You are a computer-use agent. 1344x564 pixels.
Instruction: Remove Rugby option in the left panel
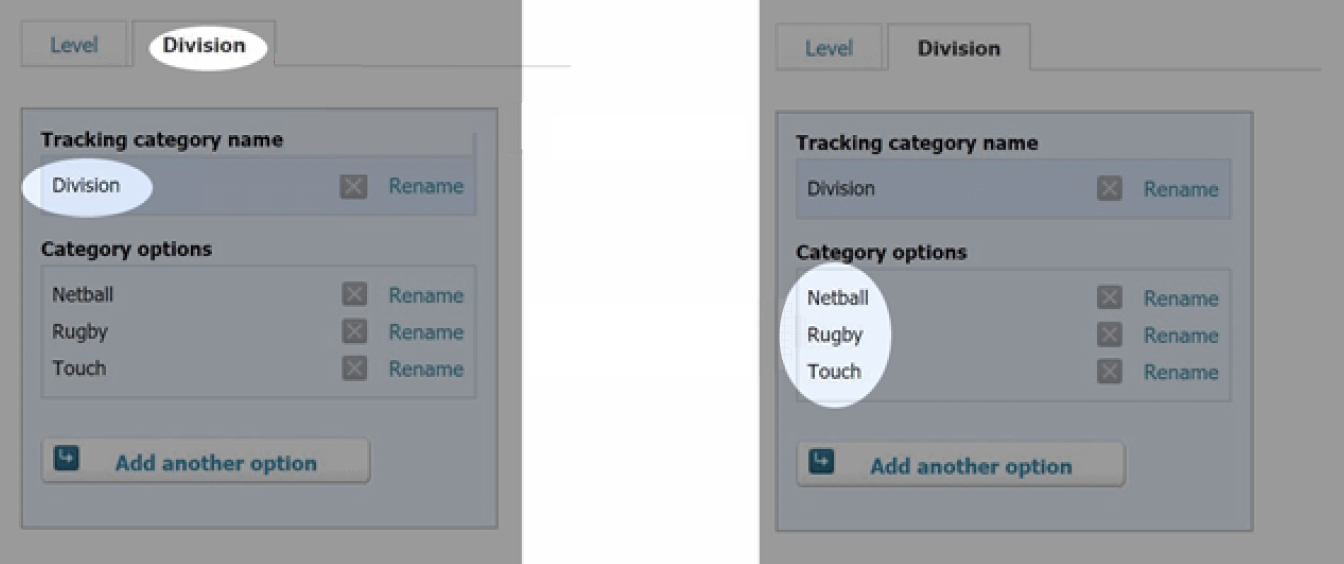(354, 331)
